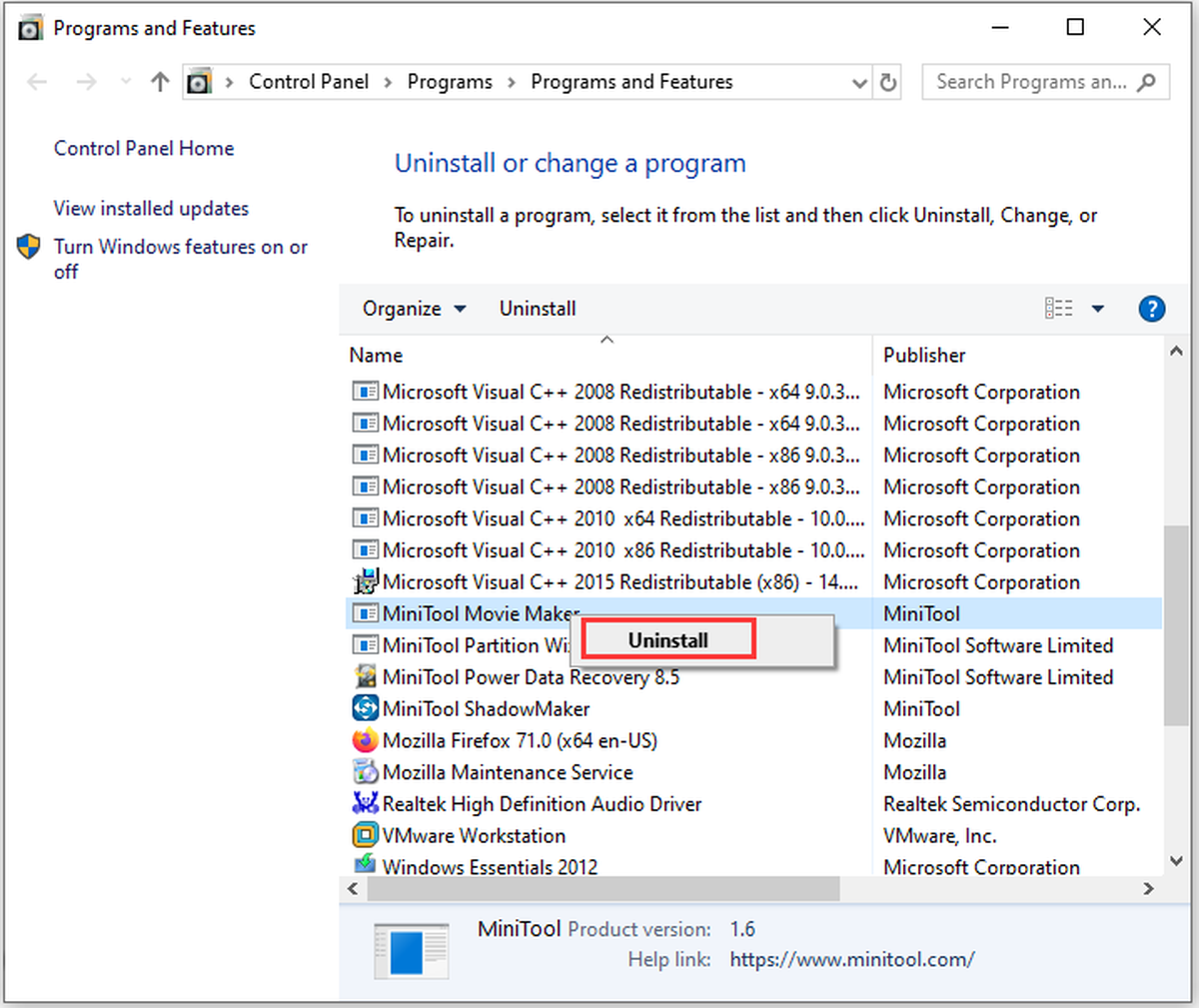Open the Organize dropdown menu
The height and width of the screenshot is (1008, 1199).
point(414,309)
